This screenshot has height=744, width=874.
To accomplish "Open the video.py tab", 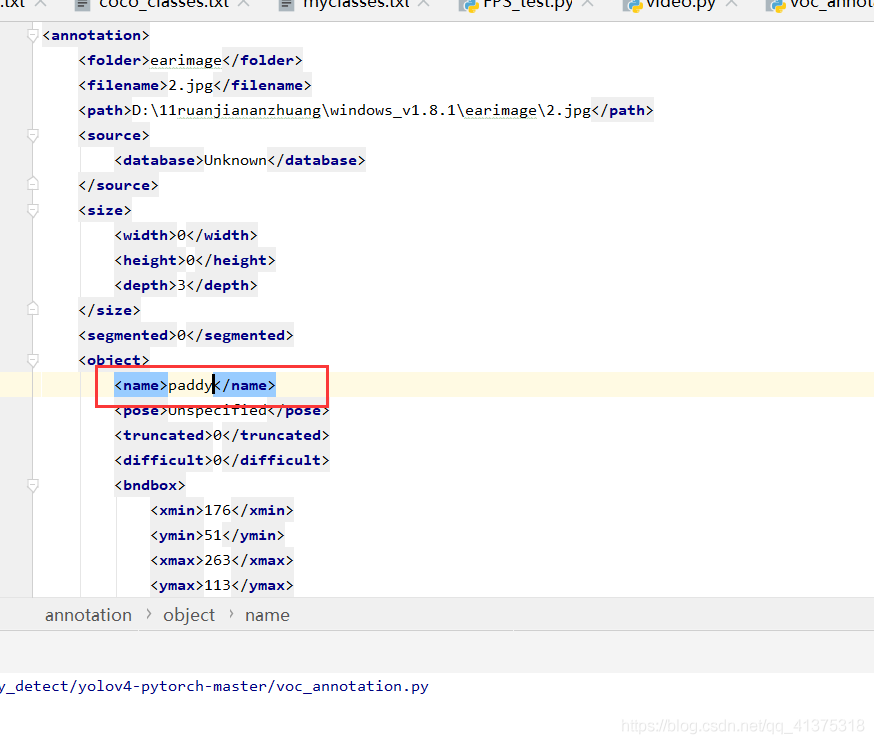I will [680, 4].
